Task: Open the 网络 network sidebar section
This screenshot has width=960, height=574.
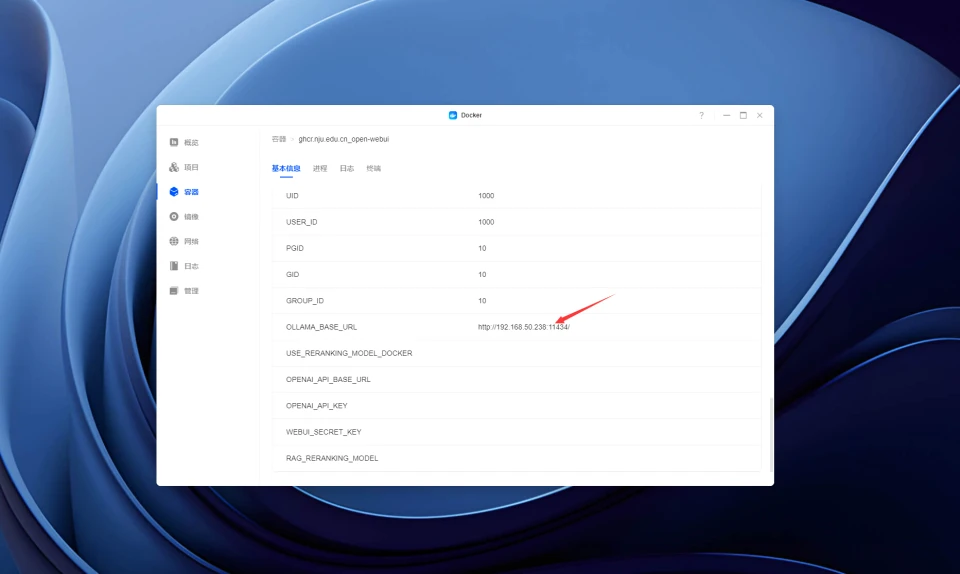Action: (184, 241)
